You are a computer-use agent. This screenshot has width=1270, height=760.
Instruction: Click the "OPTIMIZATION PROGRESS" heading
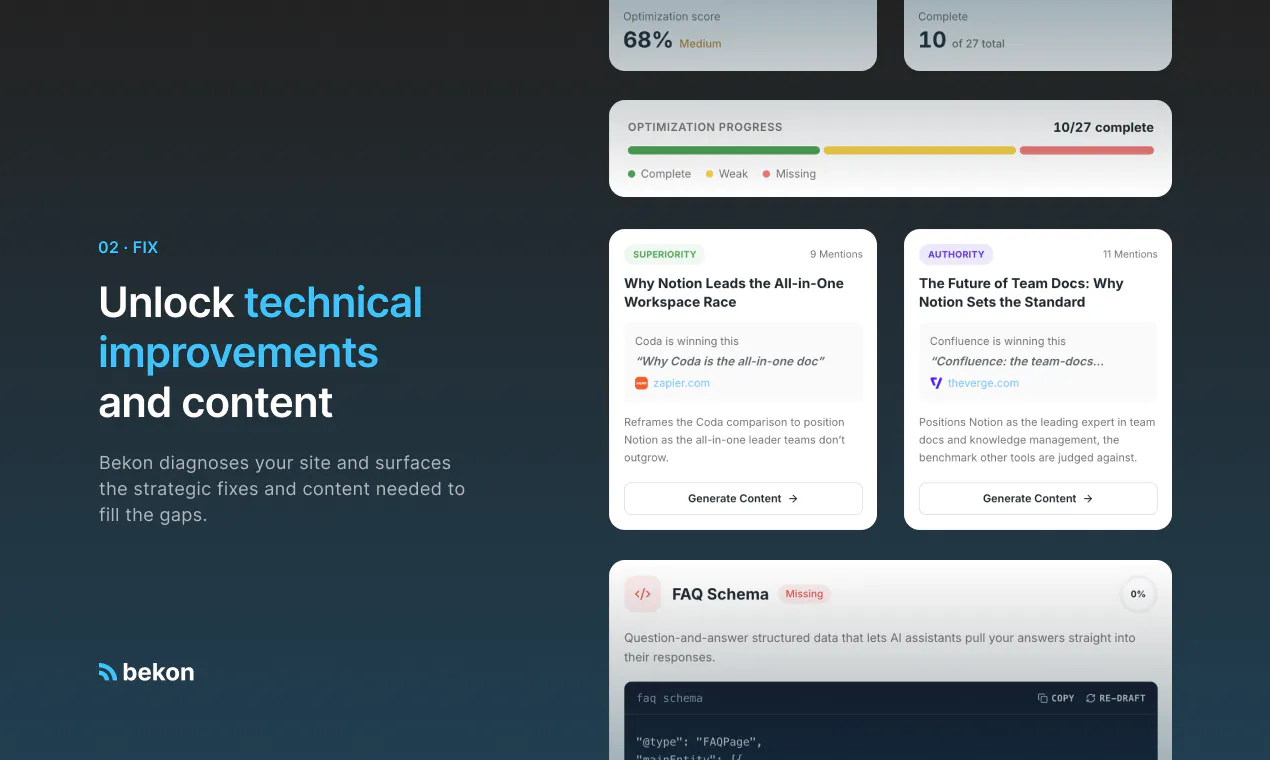pyautogui.click(x=705, y=127)
